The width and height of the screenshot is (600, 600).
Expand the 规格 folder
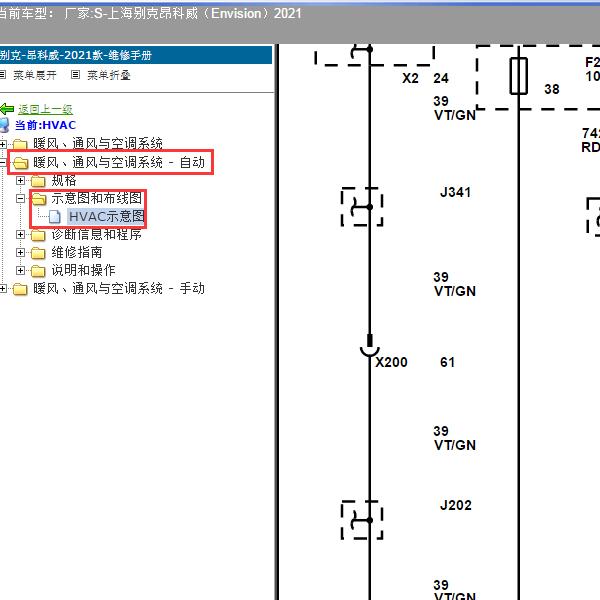(21, 180)
